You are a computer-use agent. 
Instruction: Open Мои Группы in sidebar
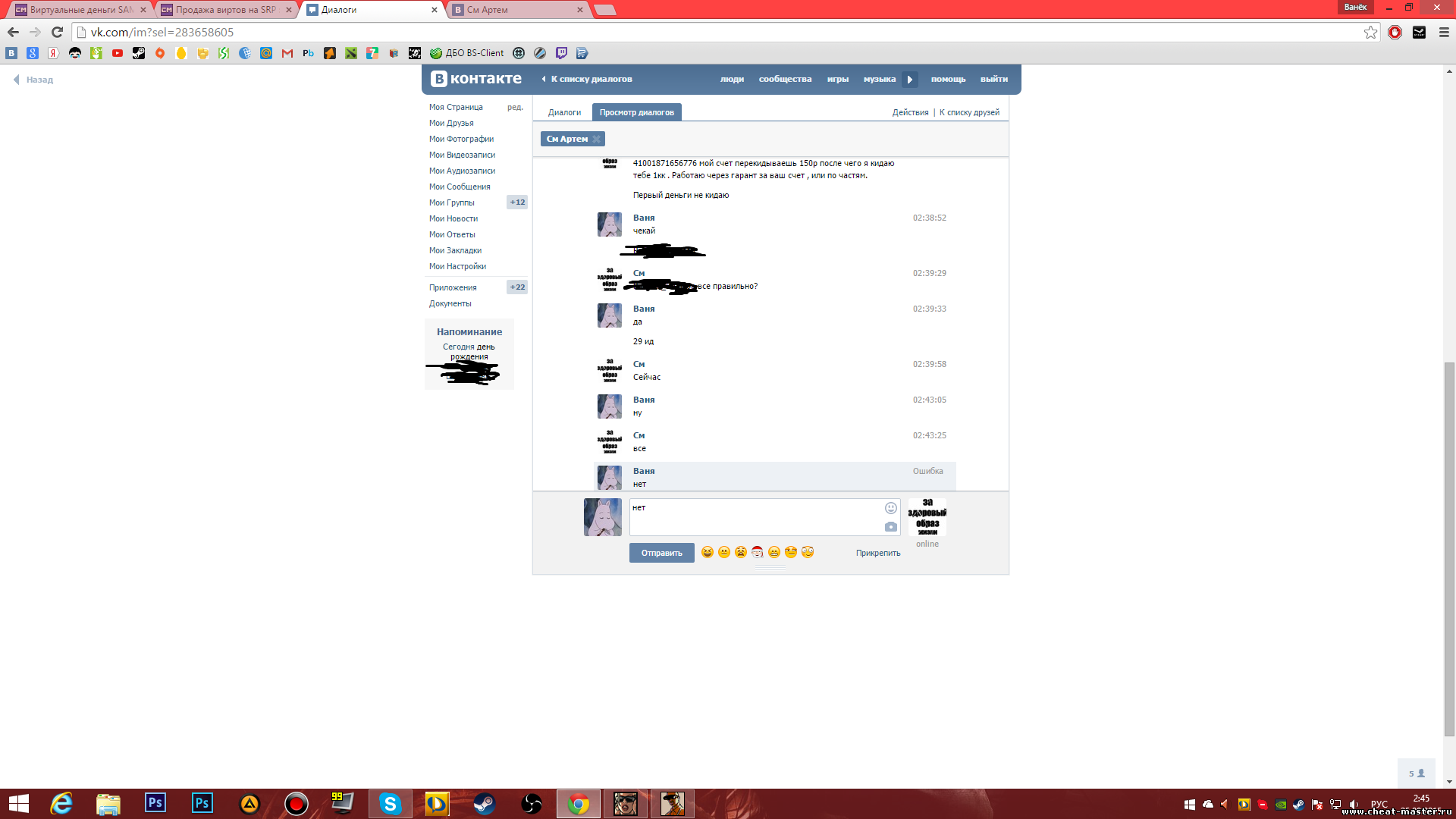(452, 202)
